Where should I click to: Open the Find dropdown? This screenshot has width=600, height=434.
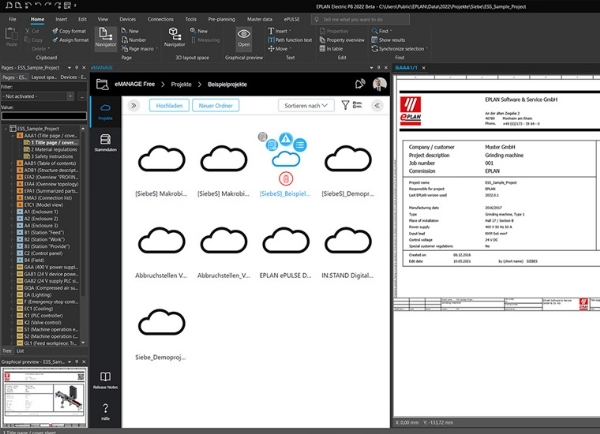point(382,31)
